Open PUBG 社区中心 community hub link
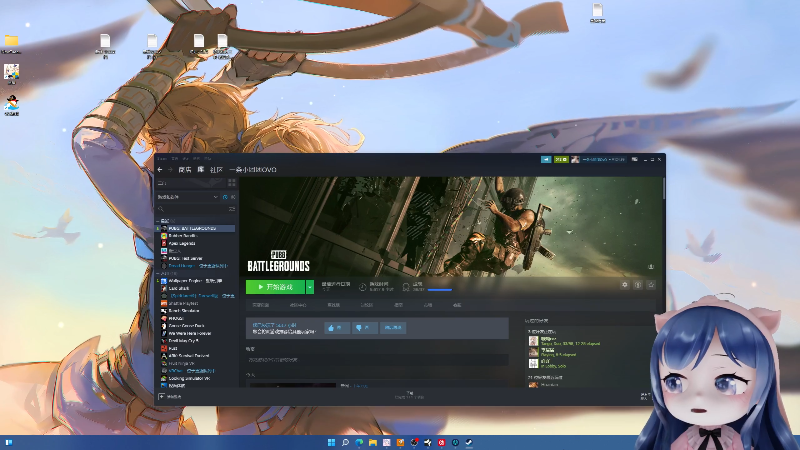The image size is (800, 450). 298,305
